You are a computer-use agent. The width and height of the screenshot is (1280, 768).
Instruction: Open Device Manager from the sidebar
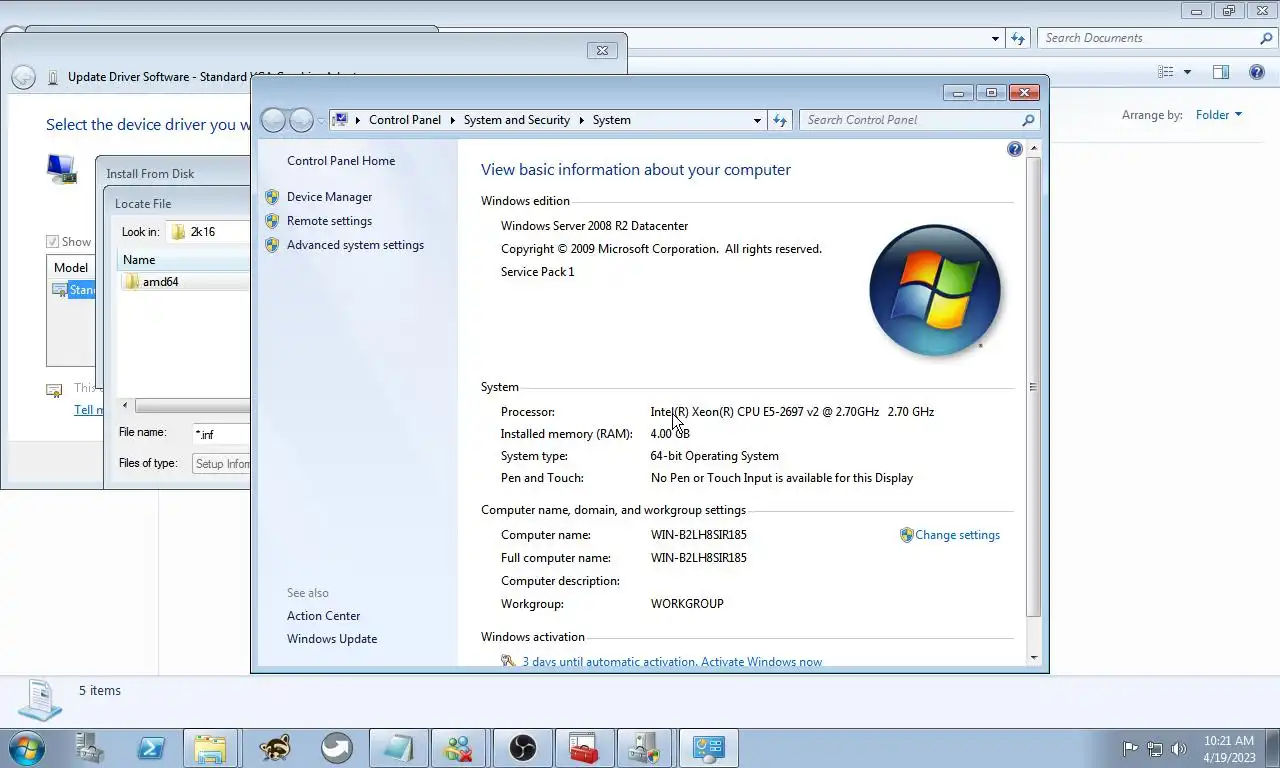(329, 197)
